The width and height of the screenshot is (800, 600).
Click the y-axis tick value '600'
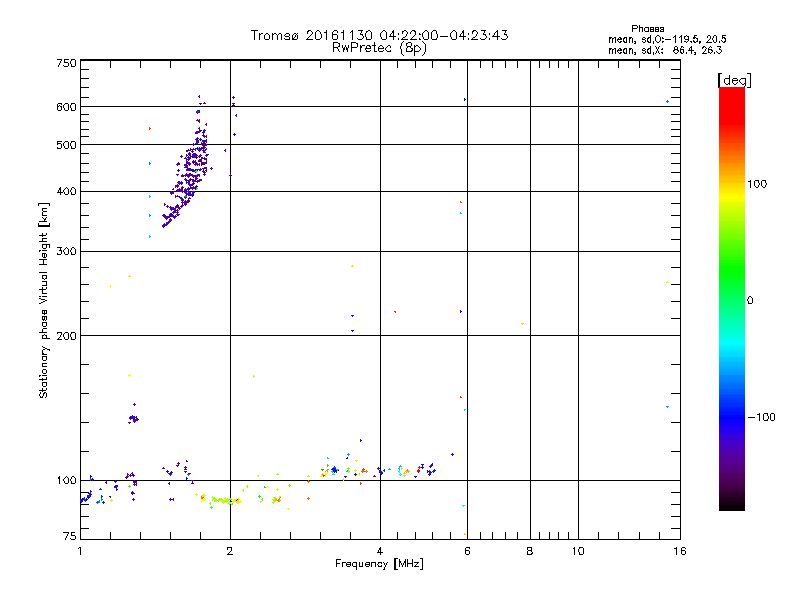(66, 107)
